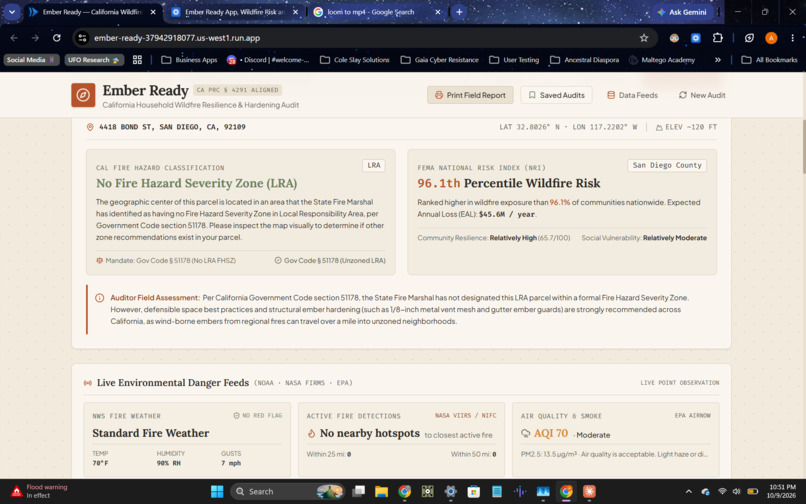This screenshot has width=806, height=504.
Task: Go forward to the next page
Action: tap(35, 38)
